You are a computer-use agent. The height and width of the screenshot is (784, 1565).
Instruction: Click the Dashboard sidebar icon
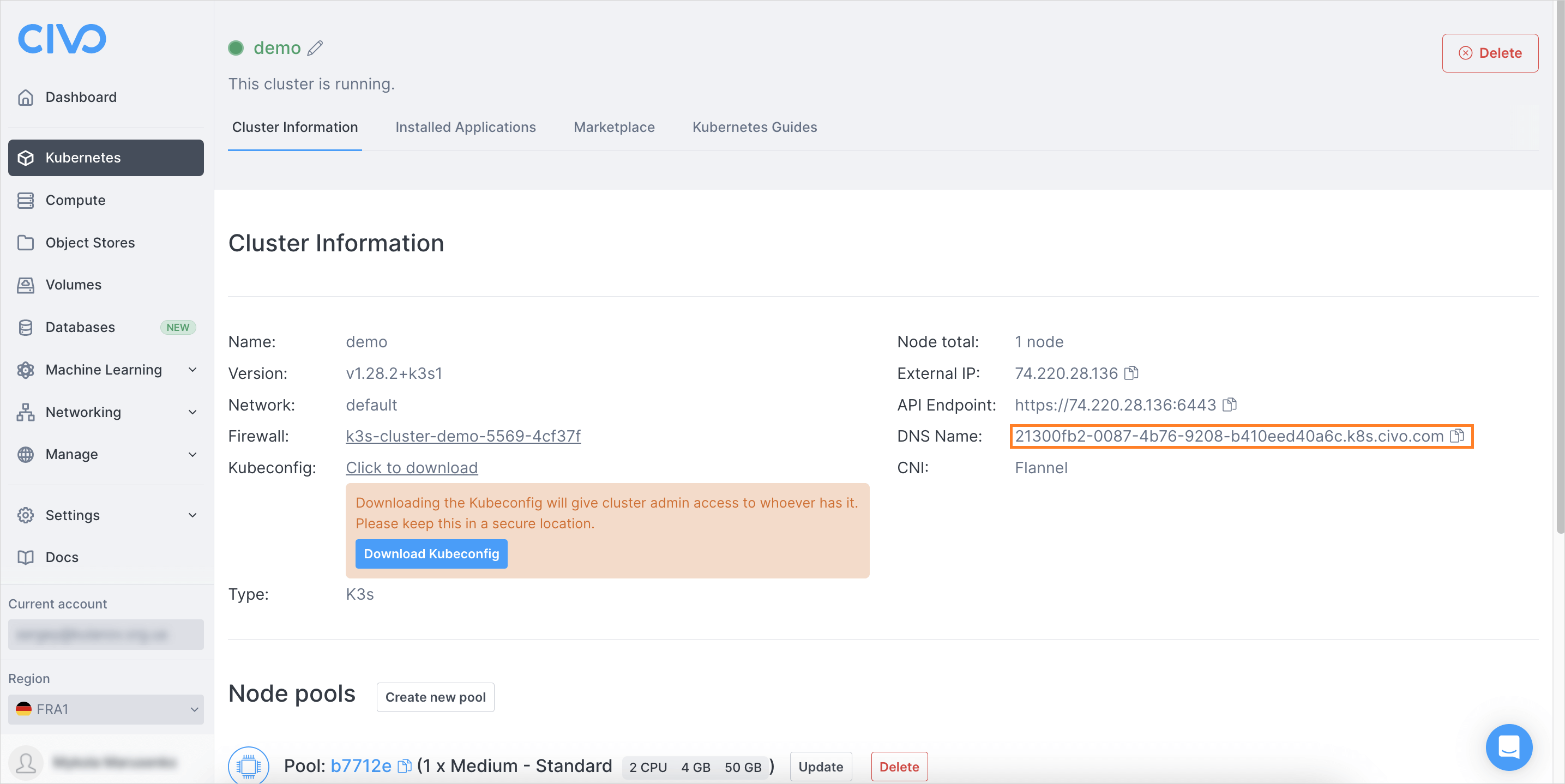(x=26, y=96)
